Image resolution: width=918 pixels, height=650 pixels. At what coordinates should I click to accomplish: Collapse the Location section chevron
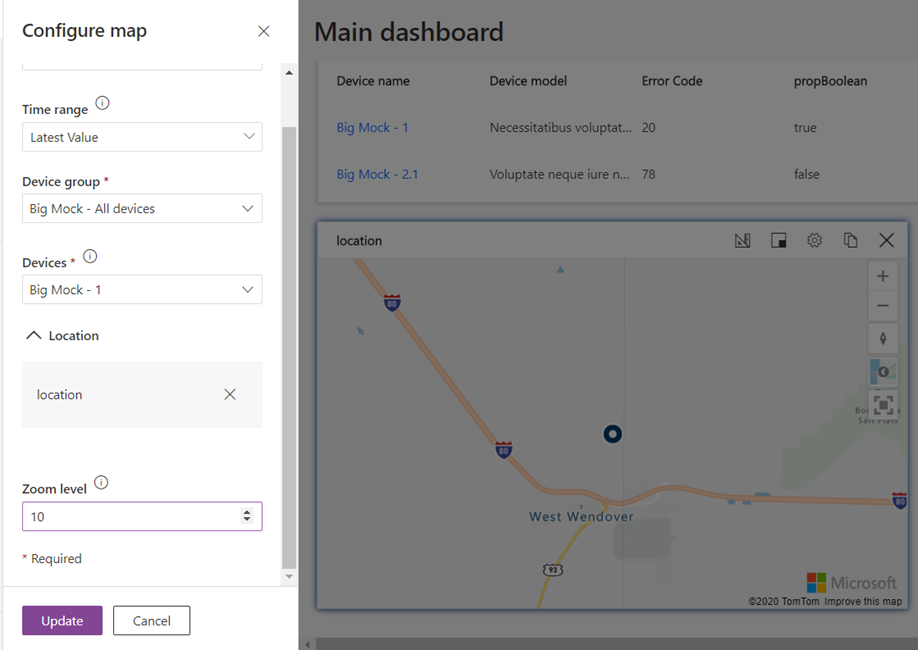pyautogui.click(x=33, y=336)
